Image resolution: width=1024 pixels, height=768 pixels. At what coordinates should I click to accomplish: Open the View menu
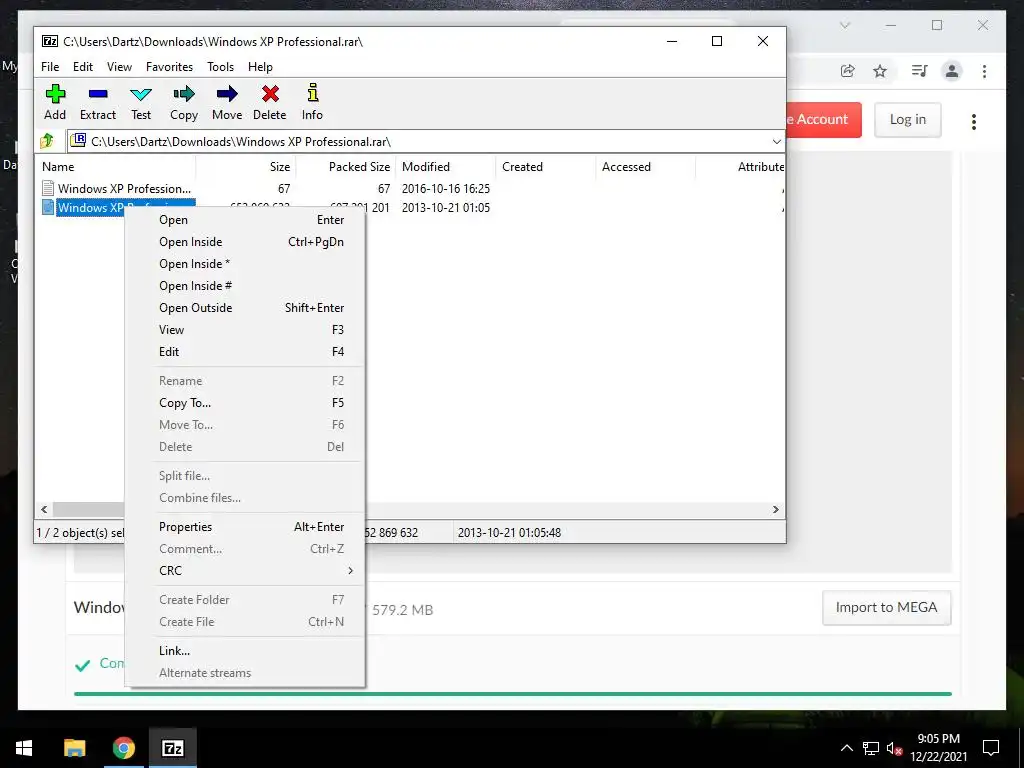pos(120,67)
